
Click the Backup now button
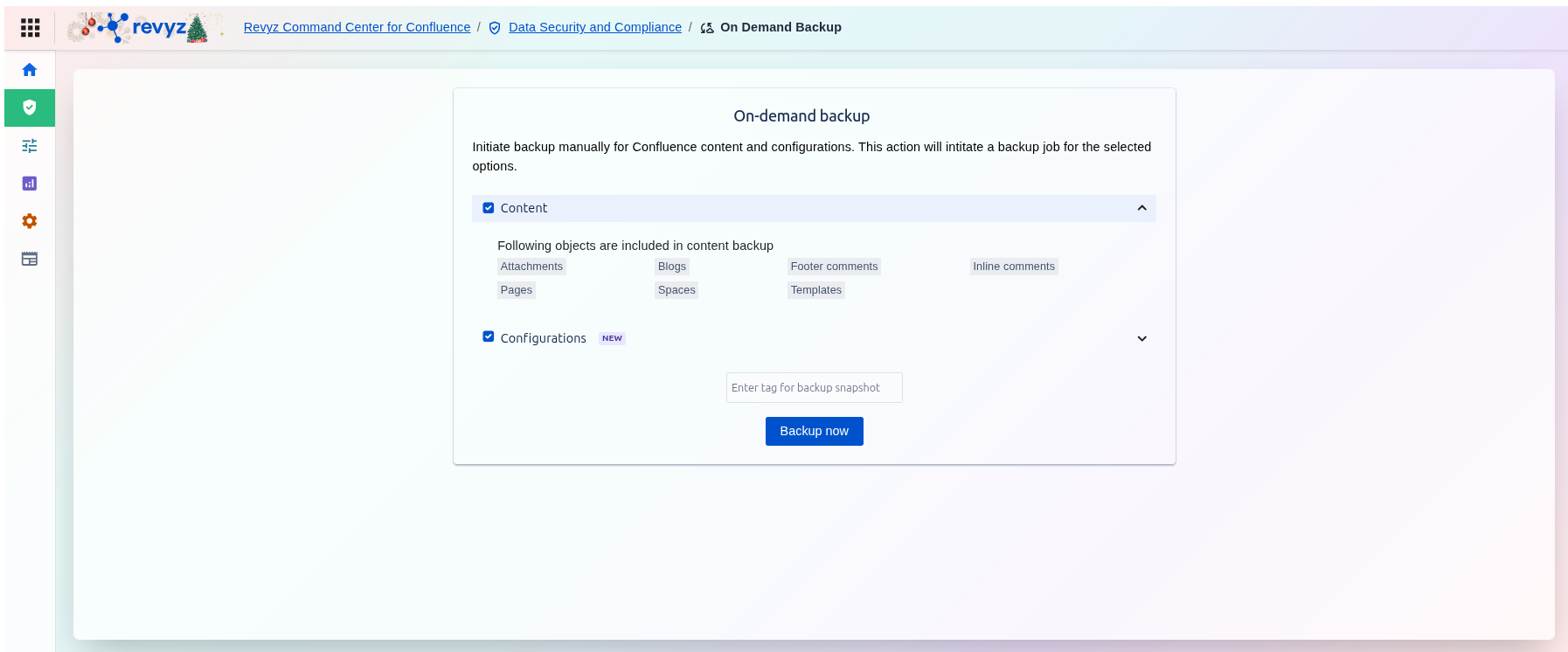coord(814,431)
